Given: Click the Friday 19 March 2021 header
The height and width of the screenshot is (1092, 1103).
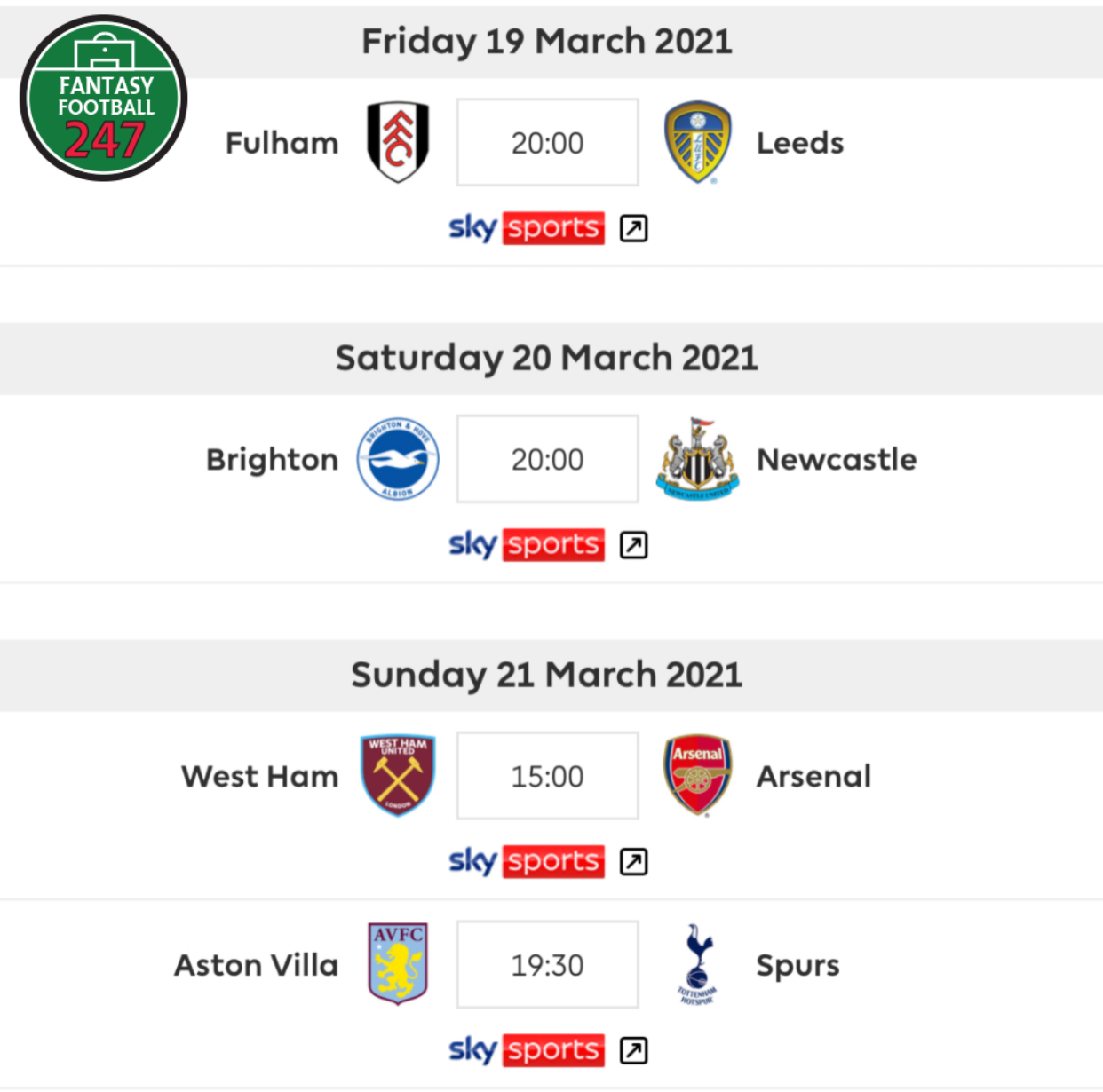Looking at the screenshot, I should pyautogui.click(x=547, y=41).
